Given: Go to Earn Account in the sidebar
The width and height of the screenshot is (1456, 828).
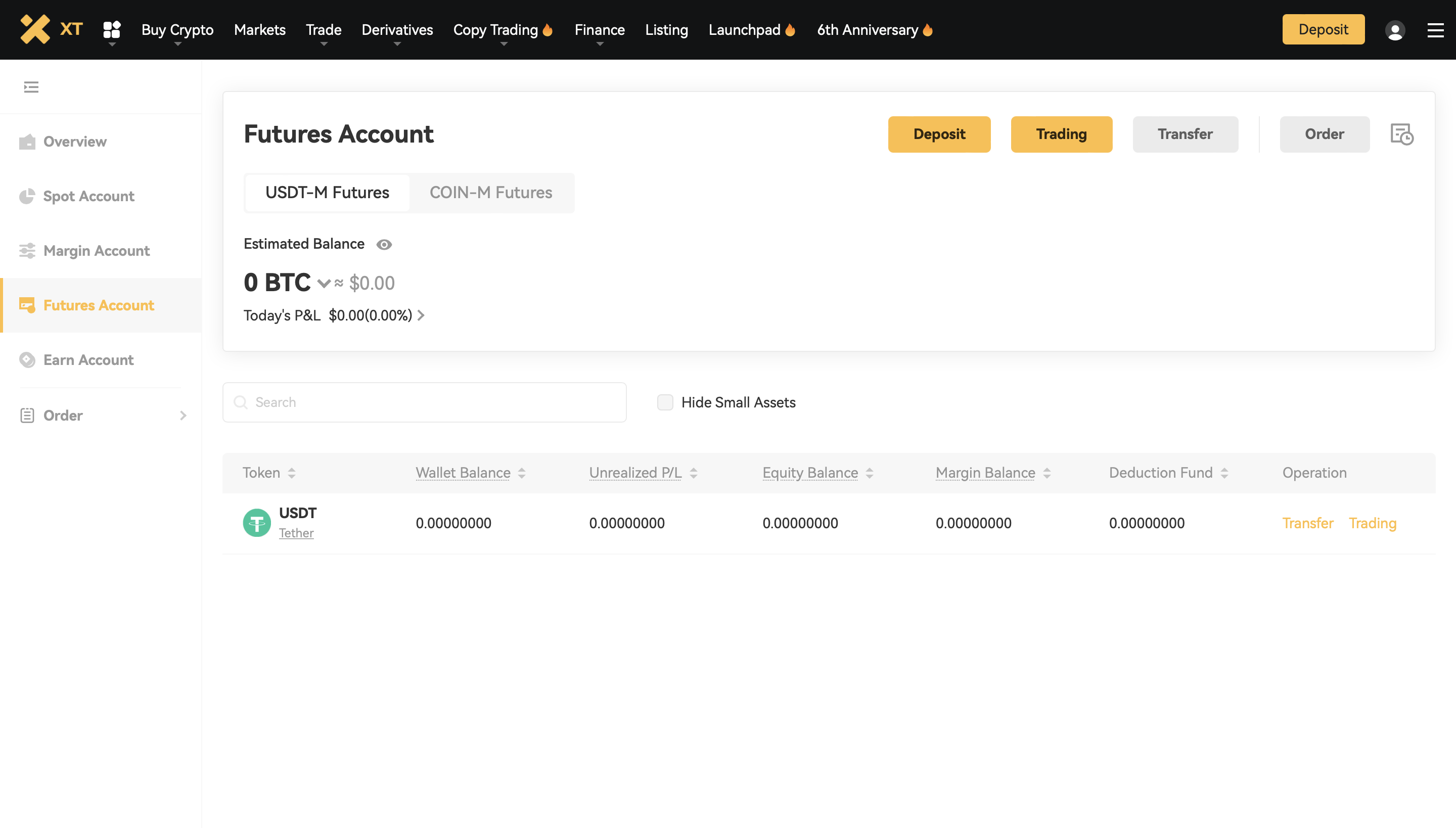Looking at the screenshot, I should 101,360.
